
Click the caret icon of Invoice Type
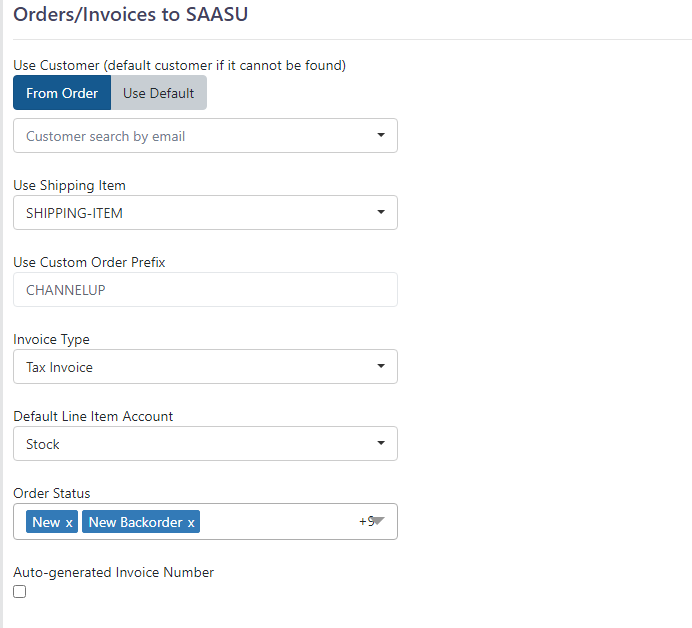[x=381, y=366]
